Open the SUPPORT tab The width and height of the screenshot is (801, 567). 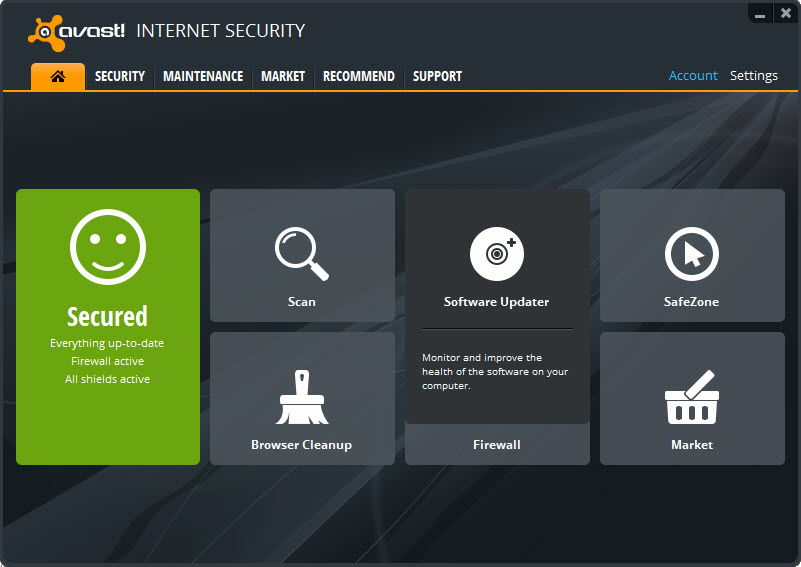coord(437,77)
